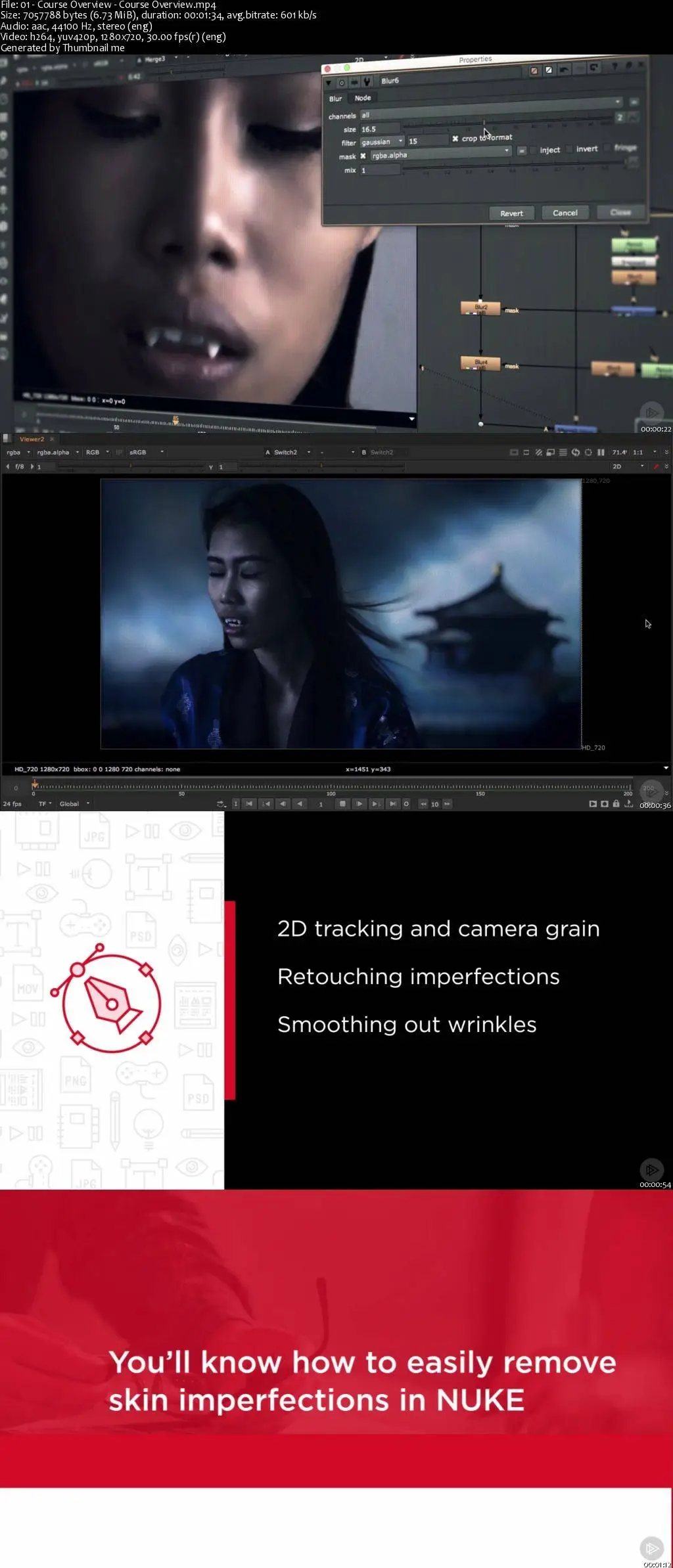Open the rgba channel layer dropdown in viewer
Screen dimensions: 673x1568
18,452
